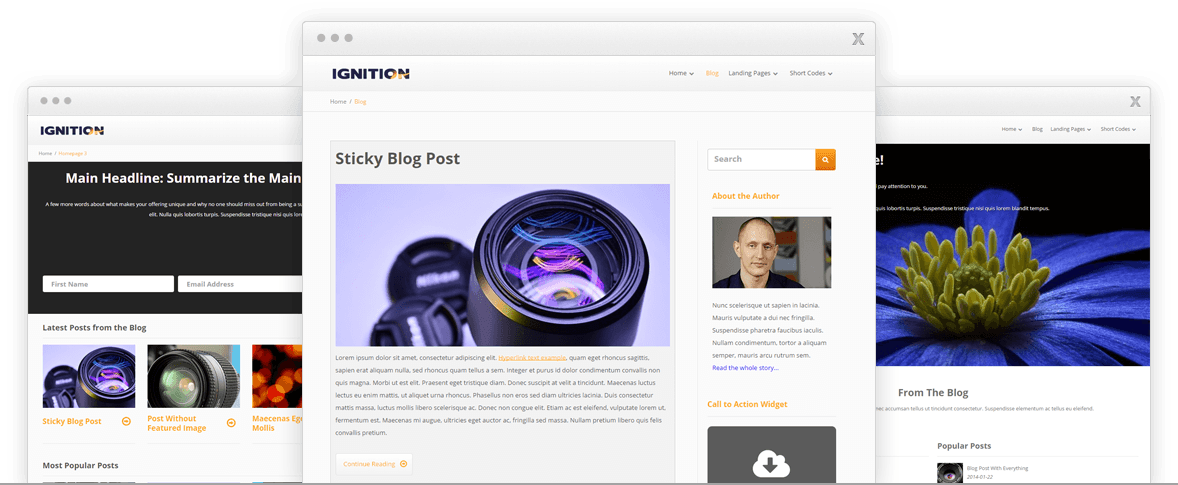
Task: Click the cloud download icon in widget
Action: (772, 465)
